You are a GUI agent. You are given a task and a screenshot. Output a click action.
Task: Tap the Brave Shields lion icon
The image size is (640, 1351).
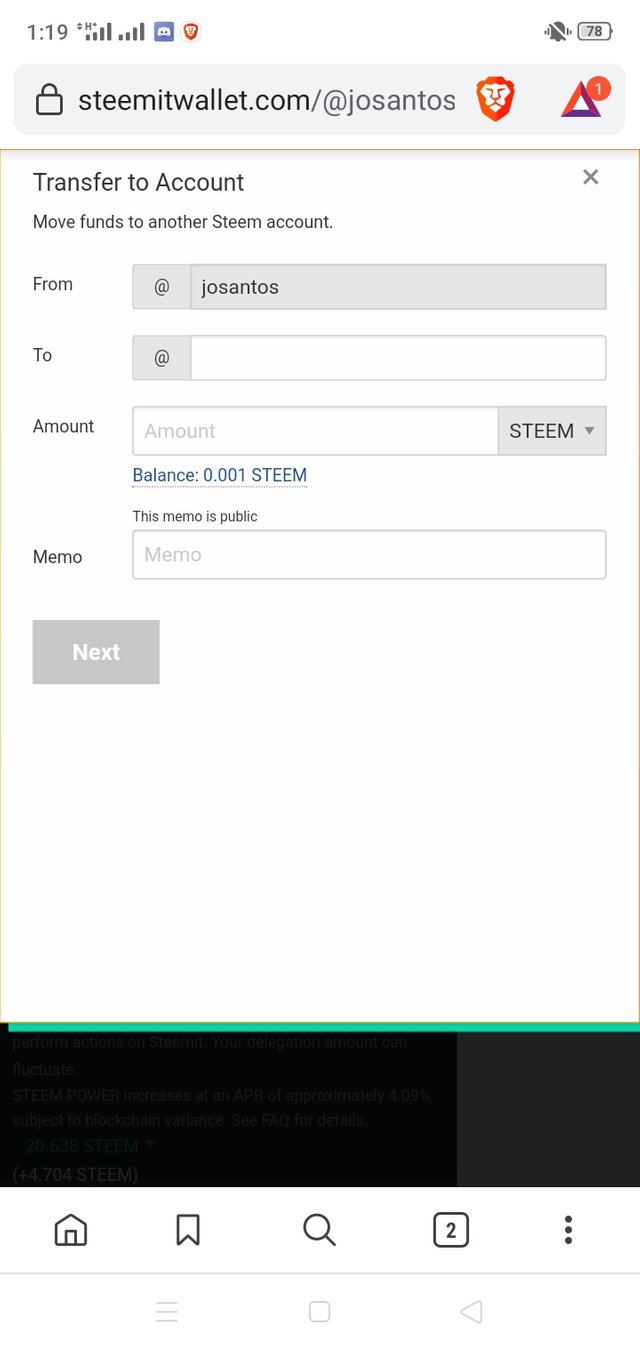[495, 100]
